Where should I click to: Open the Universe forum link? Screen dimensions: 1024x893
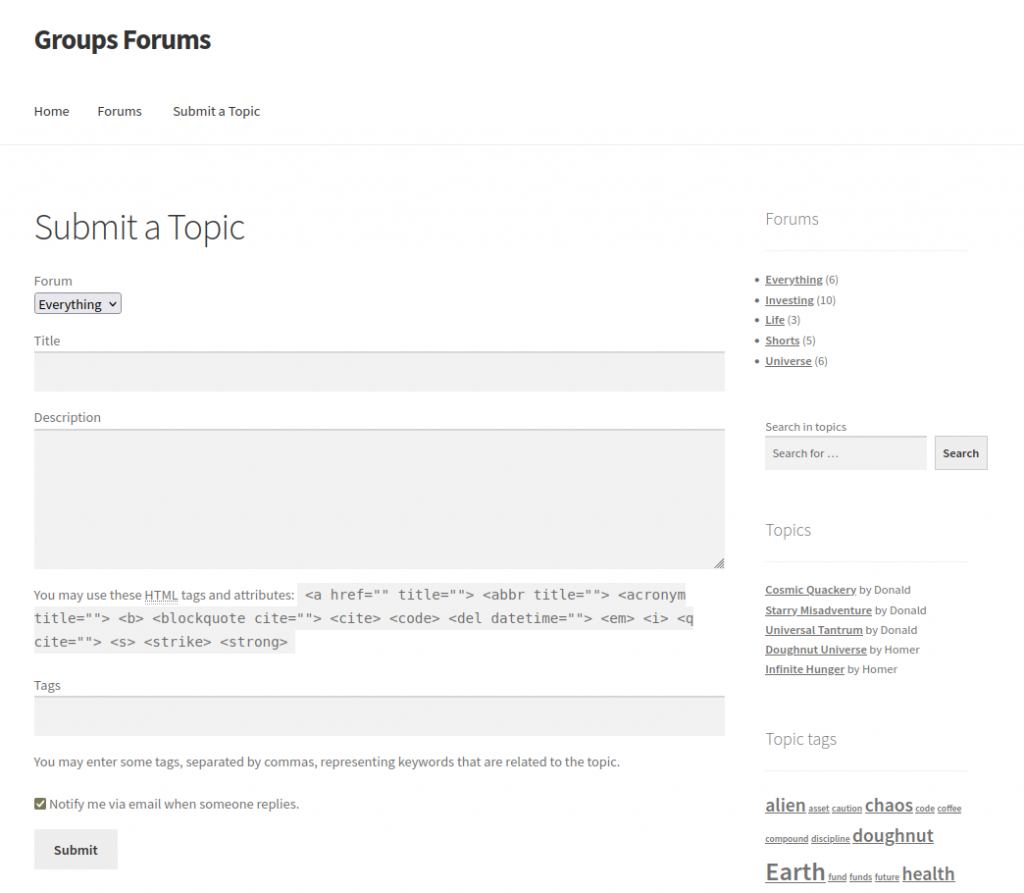788,361
